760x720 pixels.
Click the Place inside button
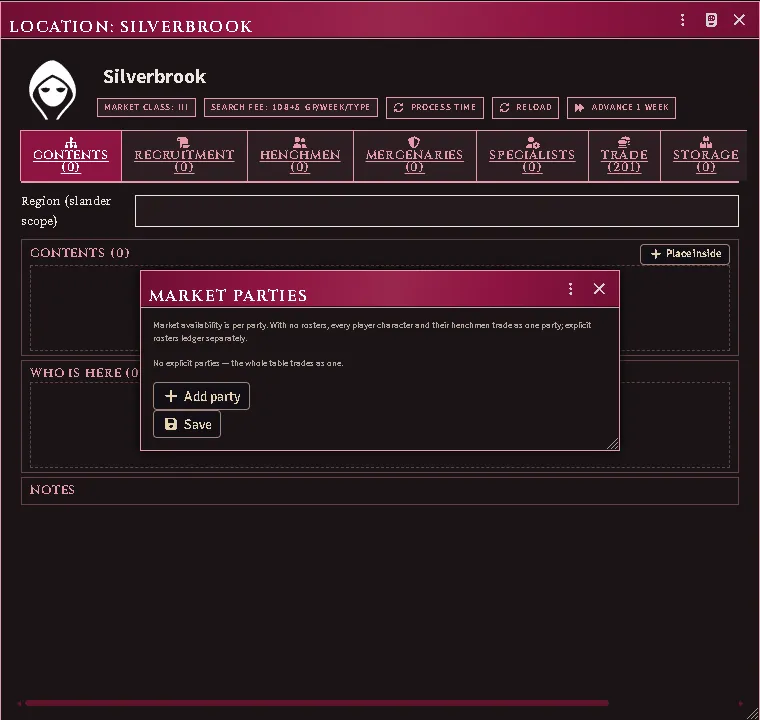(684, 254)
